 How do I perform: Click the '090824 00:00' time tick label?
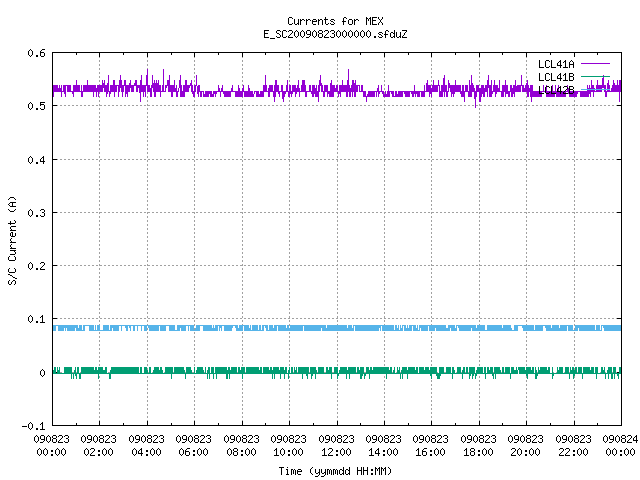620,446
